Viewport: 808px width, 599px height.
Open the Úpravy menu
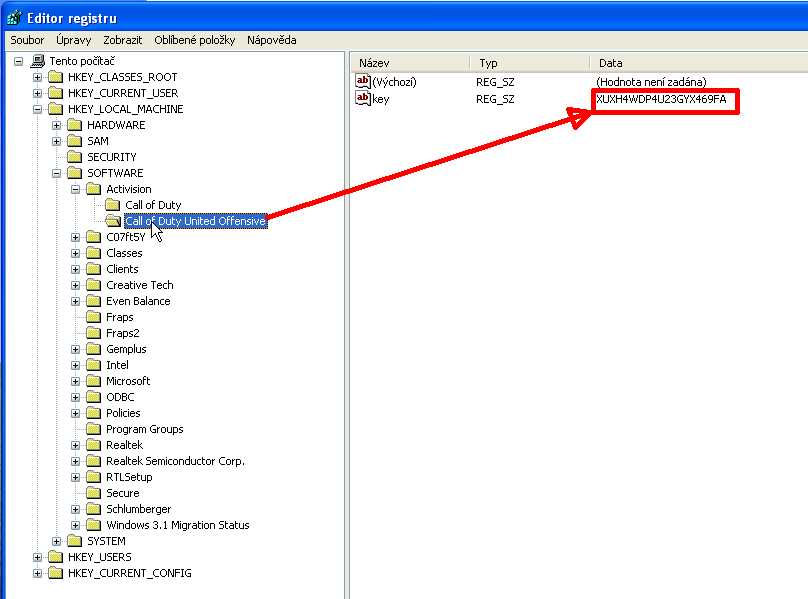74,40
